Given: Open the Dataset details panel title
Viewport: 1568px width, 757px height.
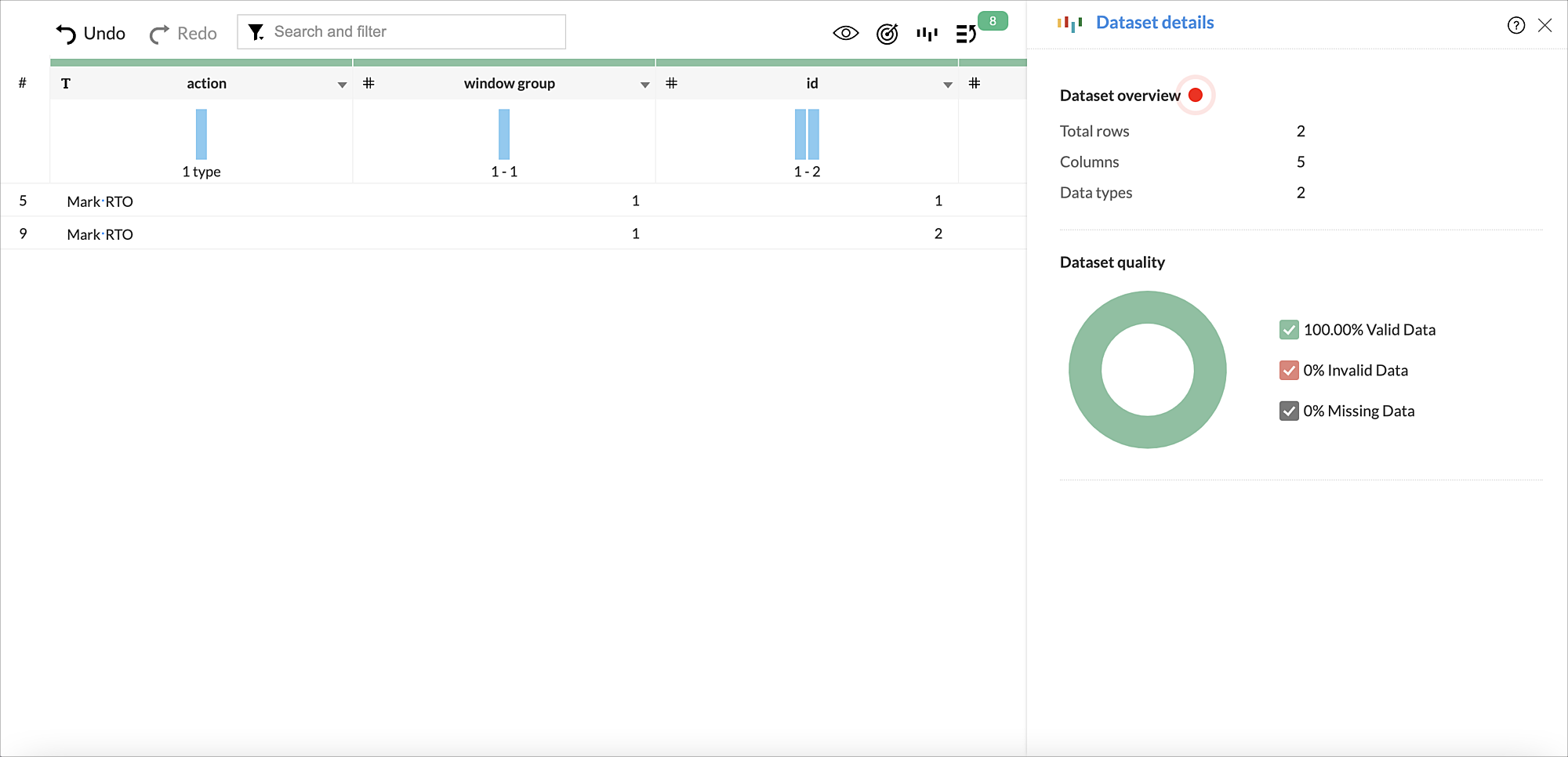Looking at the screenshot, I should [1154, 22].
